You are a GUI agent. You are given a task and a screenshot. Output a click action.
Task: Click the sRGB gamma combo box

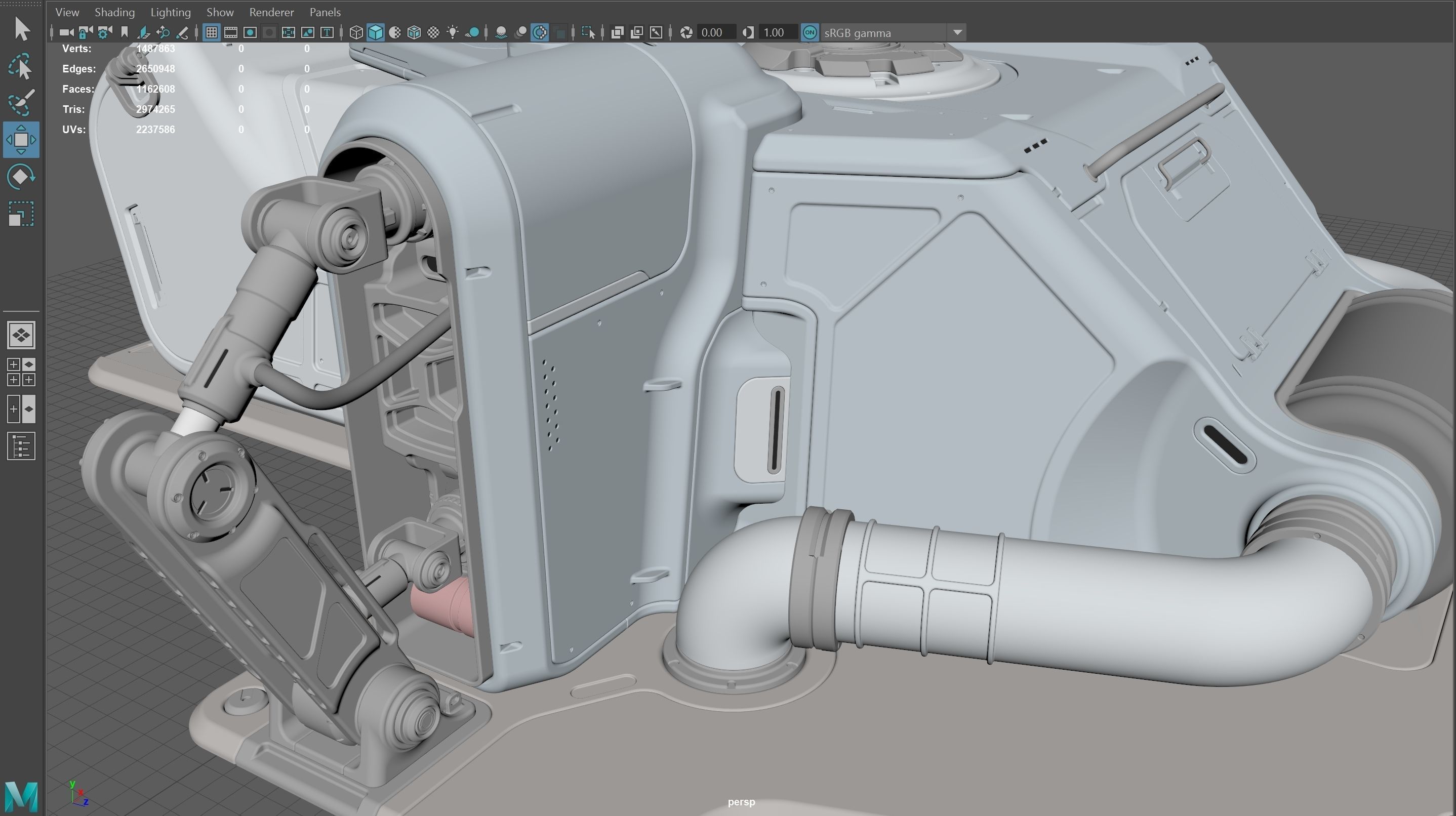(x=893, y=33)
